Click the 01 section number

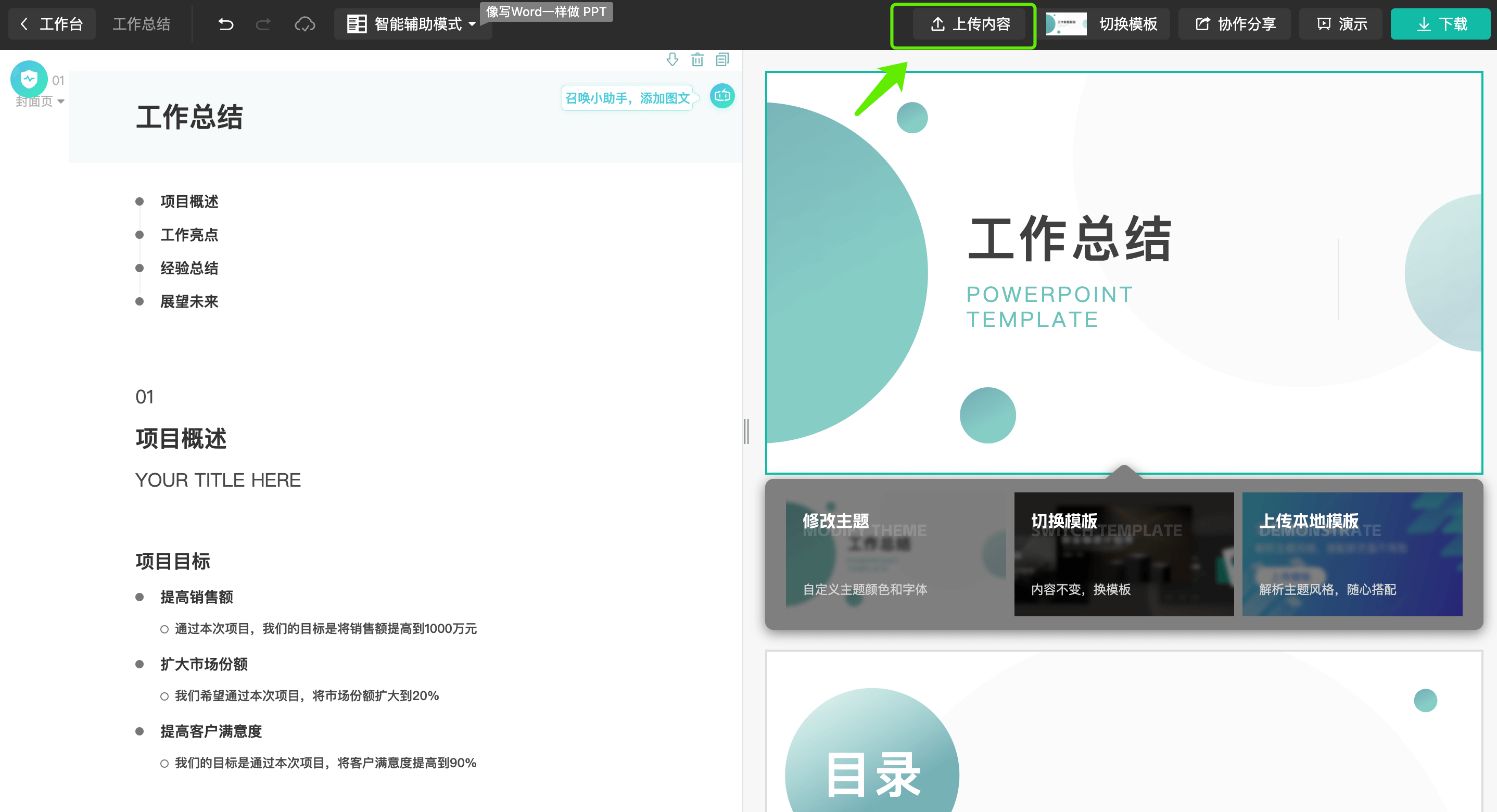pos(145,397)
